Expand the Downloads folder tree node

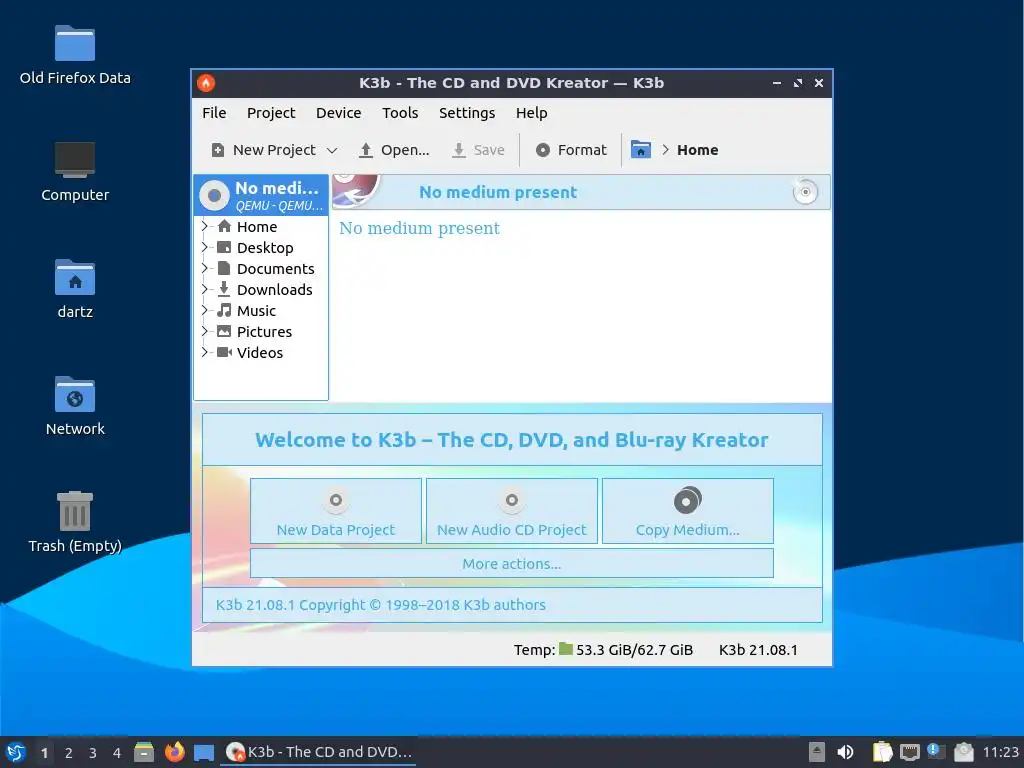coord(204,289)
